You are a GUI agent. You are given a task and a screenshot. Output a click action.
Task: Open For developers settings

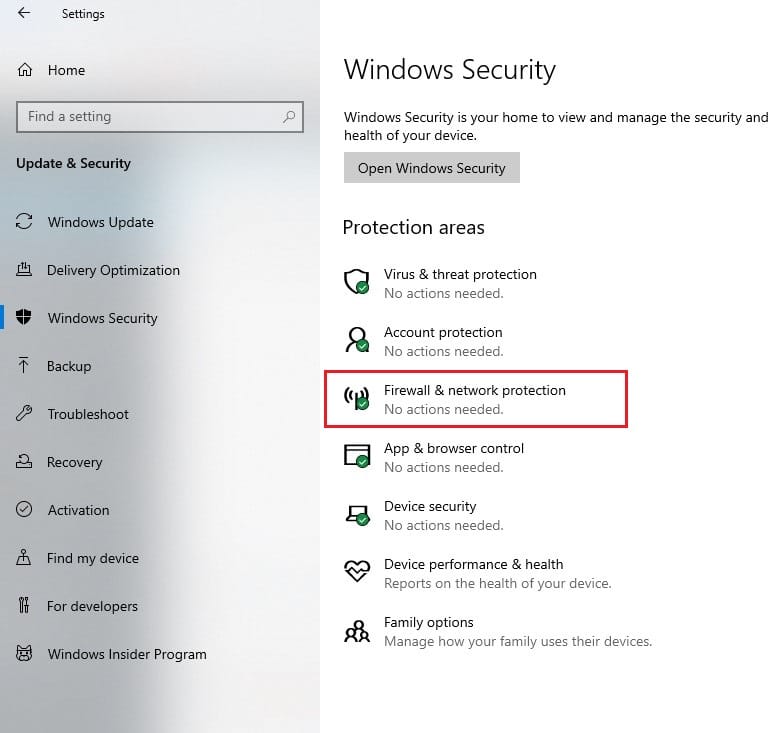(159, 606)
